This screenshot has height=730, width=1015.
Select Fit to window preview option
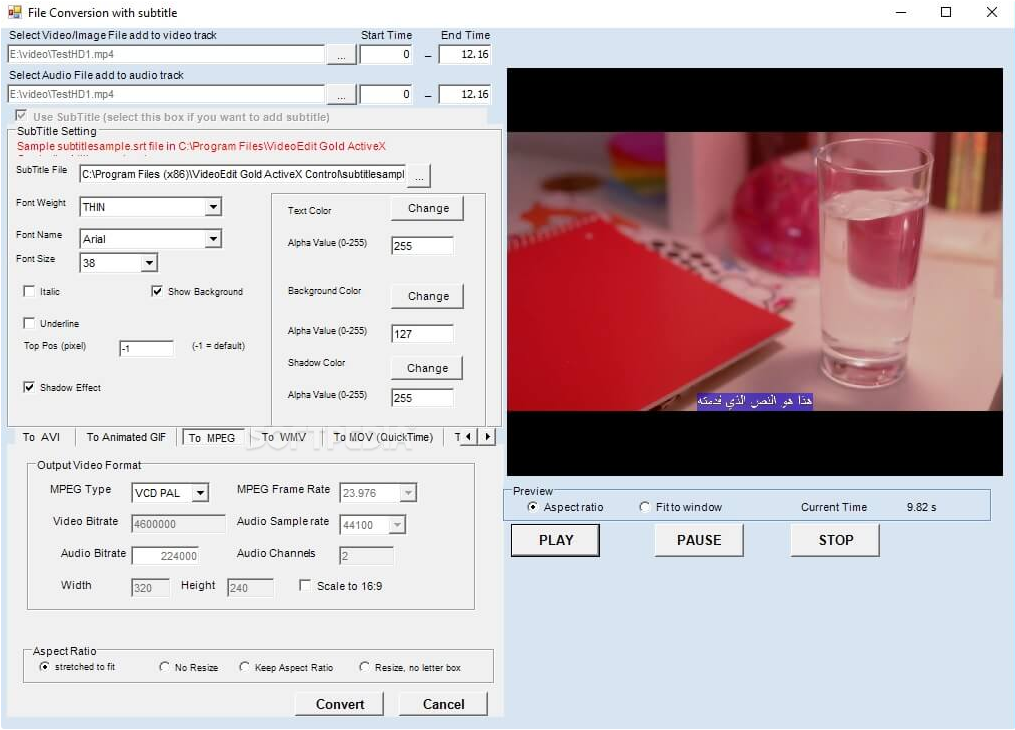point(644,507)
